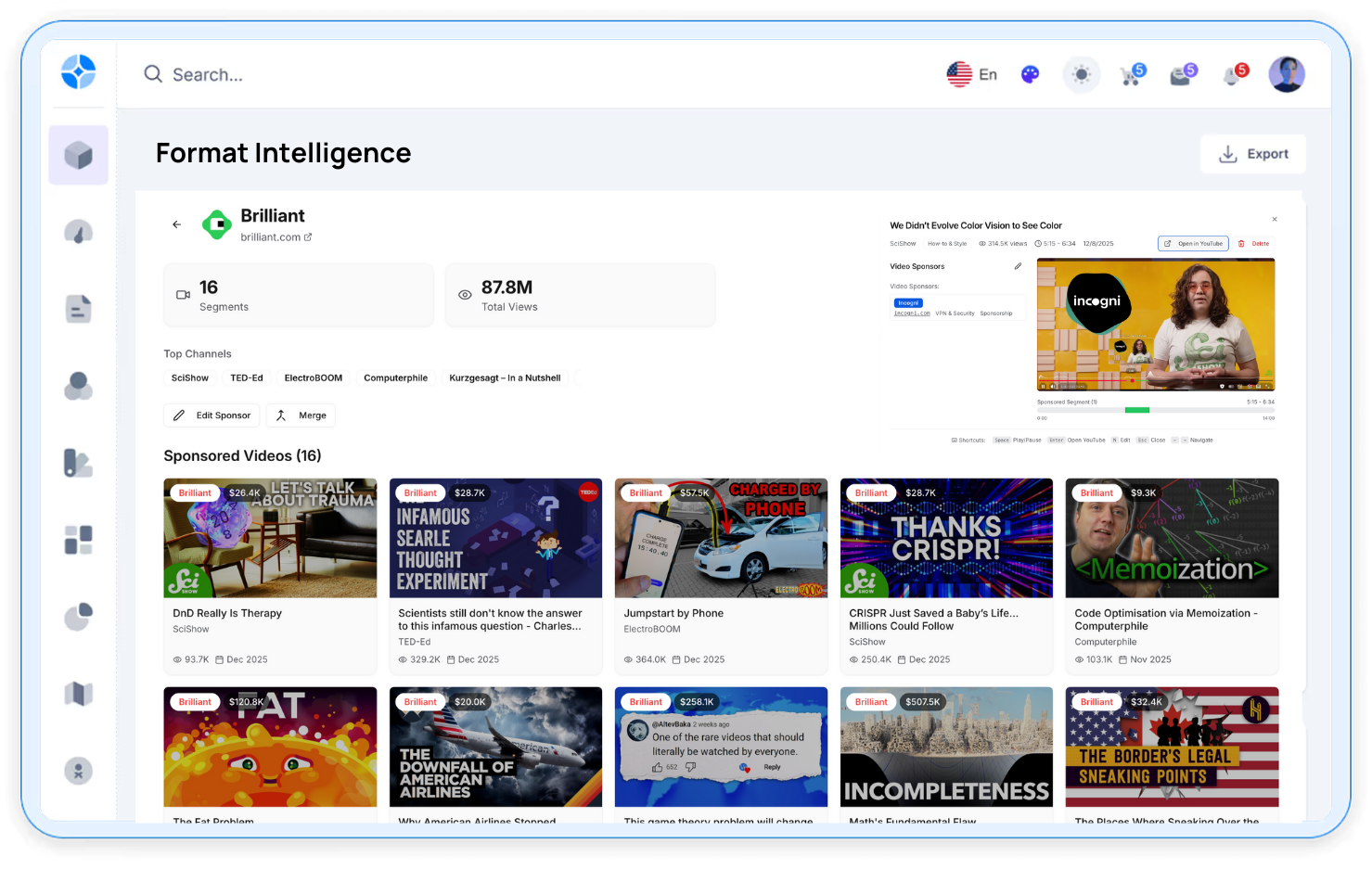Mute the video player volume

[x=1053, y=386]
